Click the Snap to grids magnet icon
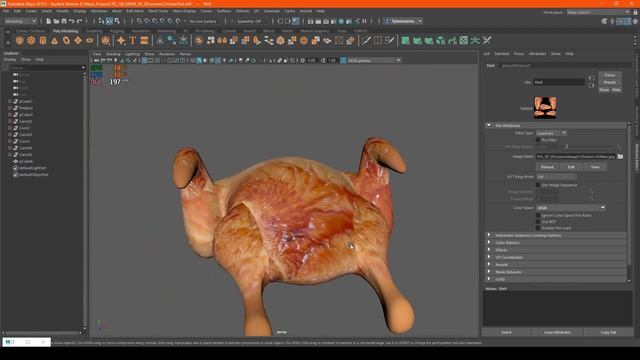 [140, 21]
